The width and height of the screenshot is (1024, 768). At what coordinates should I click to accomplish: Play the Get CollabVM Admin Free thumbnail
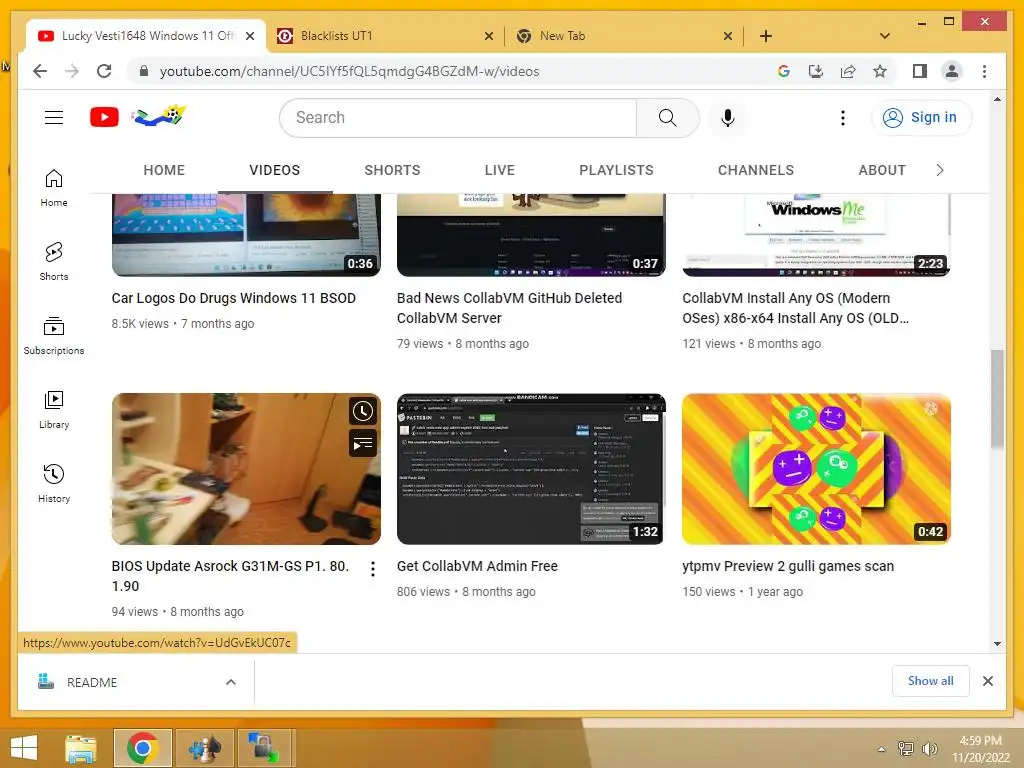(531, 469)
